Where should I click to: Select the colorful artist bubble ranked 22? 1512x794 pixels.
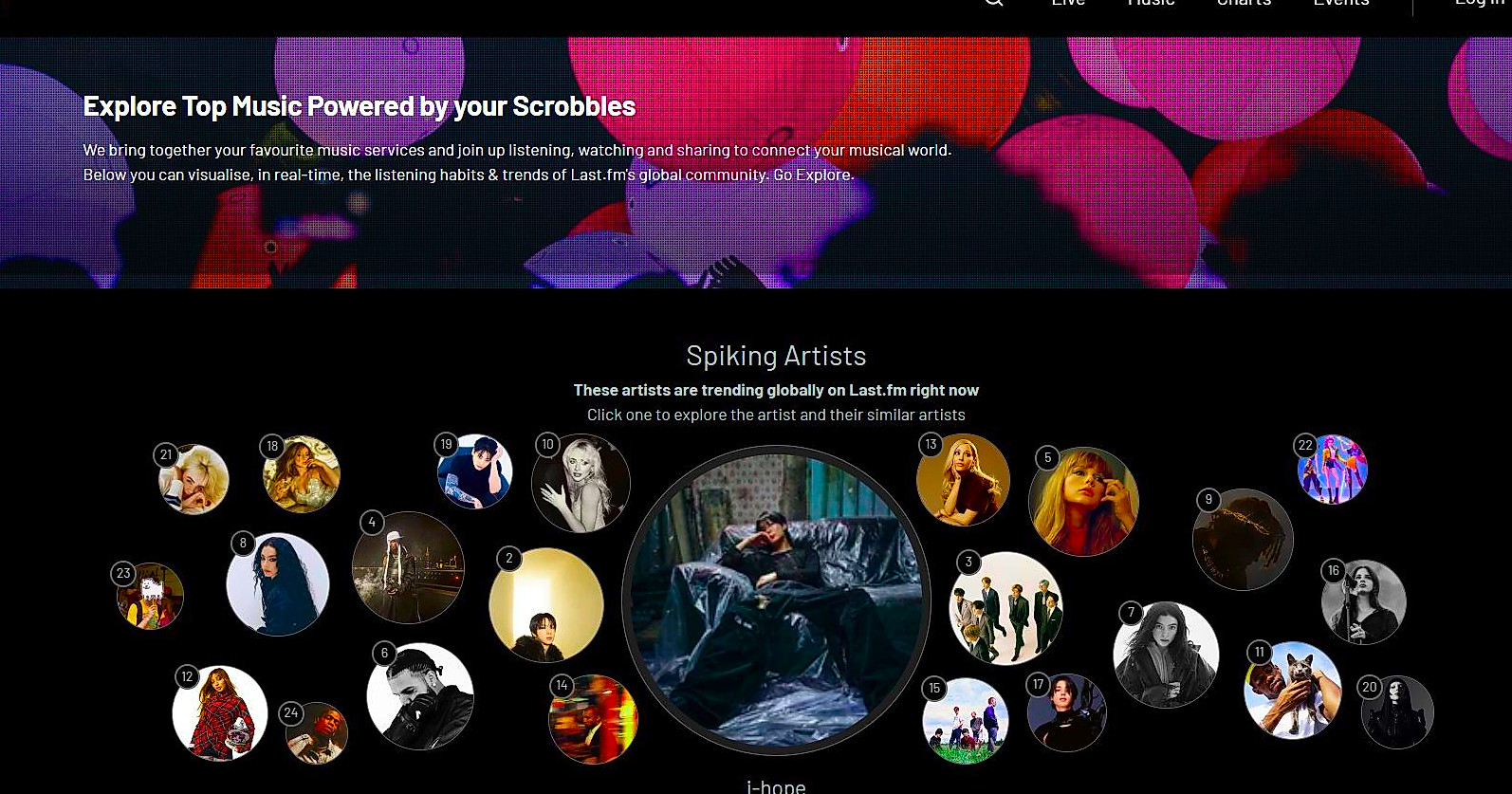coord(1332,470)
